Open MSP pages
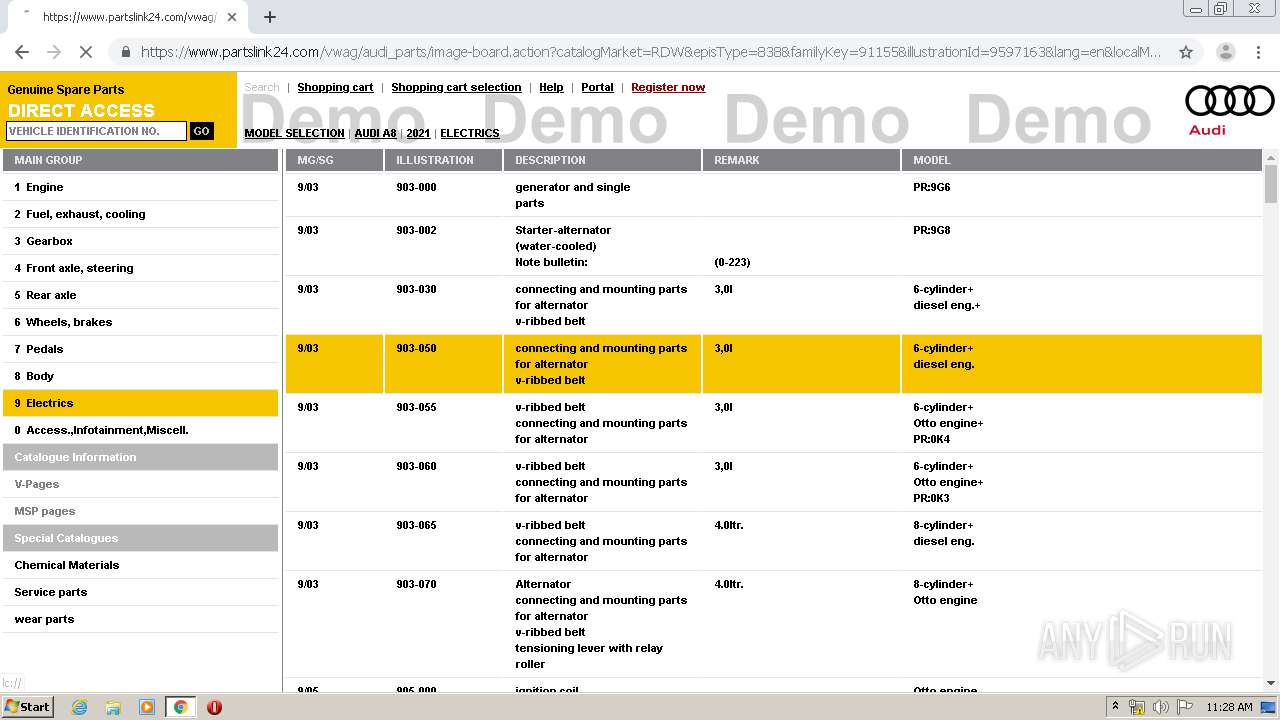Image resolution: width=1280 pixels, height=720 pixels. tap(140, 511)
